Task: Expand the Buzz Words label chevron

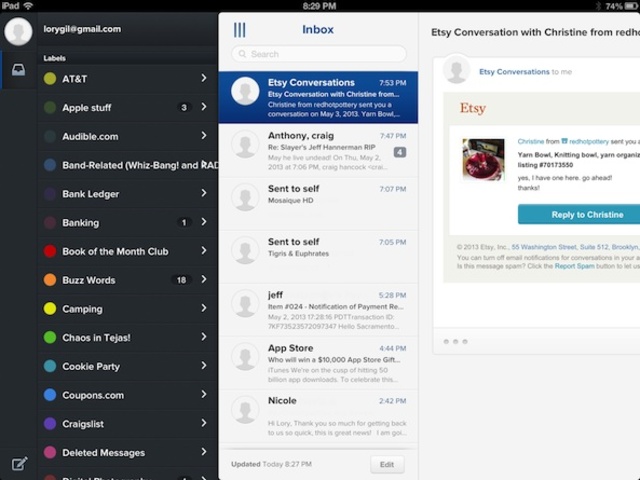Action: (x=204, y=279)
